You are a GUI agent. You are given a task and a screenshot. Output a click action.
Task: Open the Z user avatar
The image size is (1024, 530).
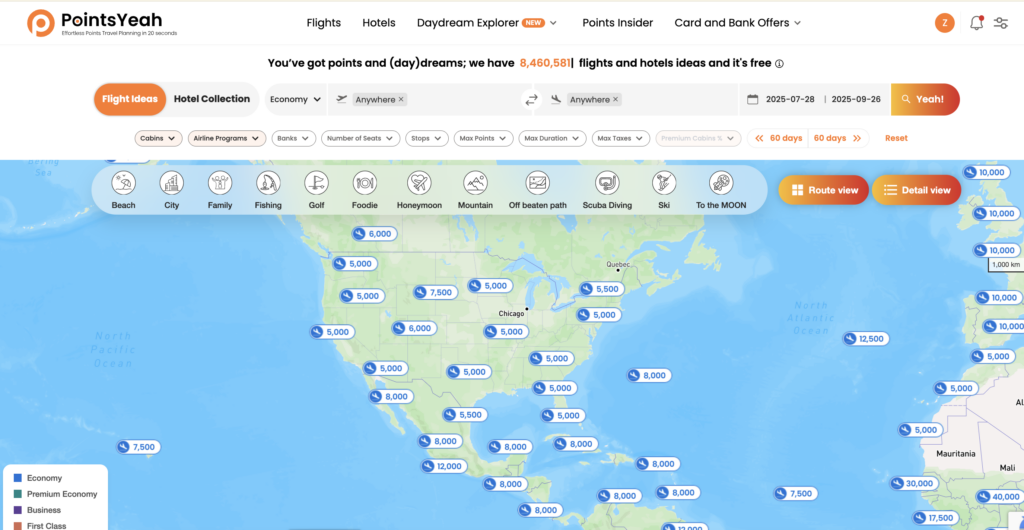click(944, 23)
